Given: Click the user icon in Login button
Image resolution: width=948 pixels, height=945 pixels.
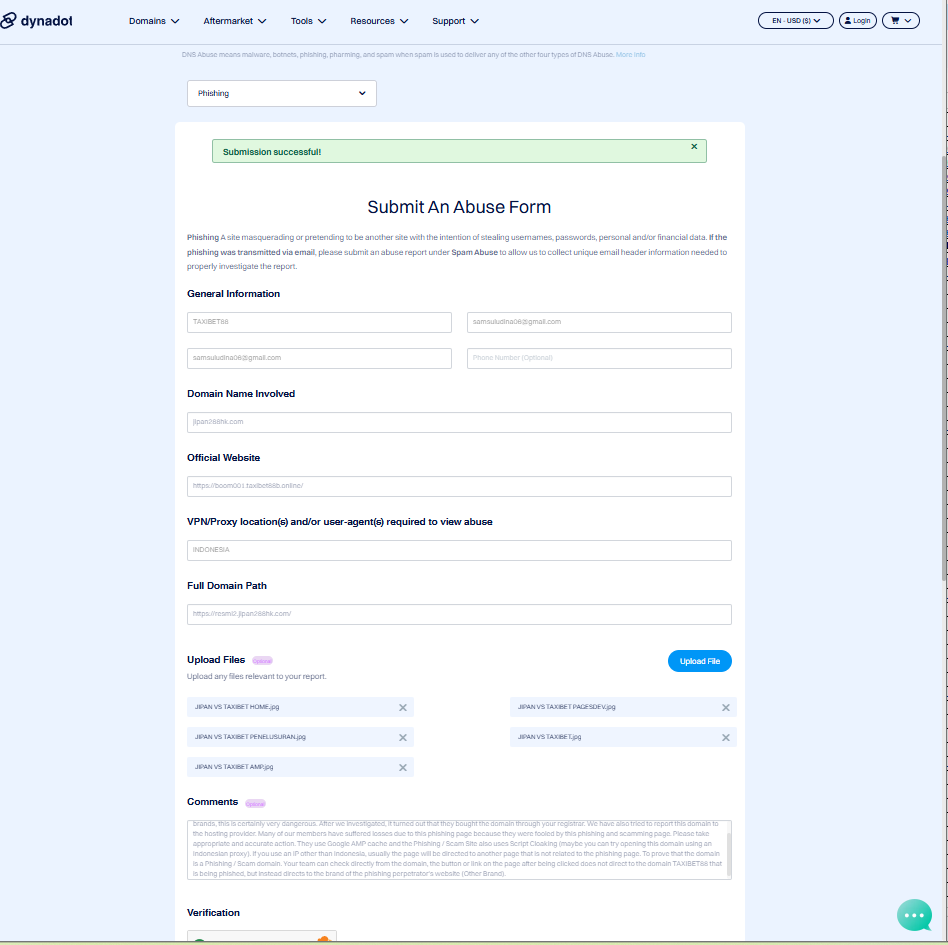Looking at the screenshot, I should [x=848, y=21].
